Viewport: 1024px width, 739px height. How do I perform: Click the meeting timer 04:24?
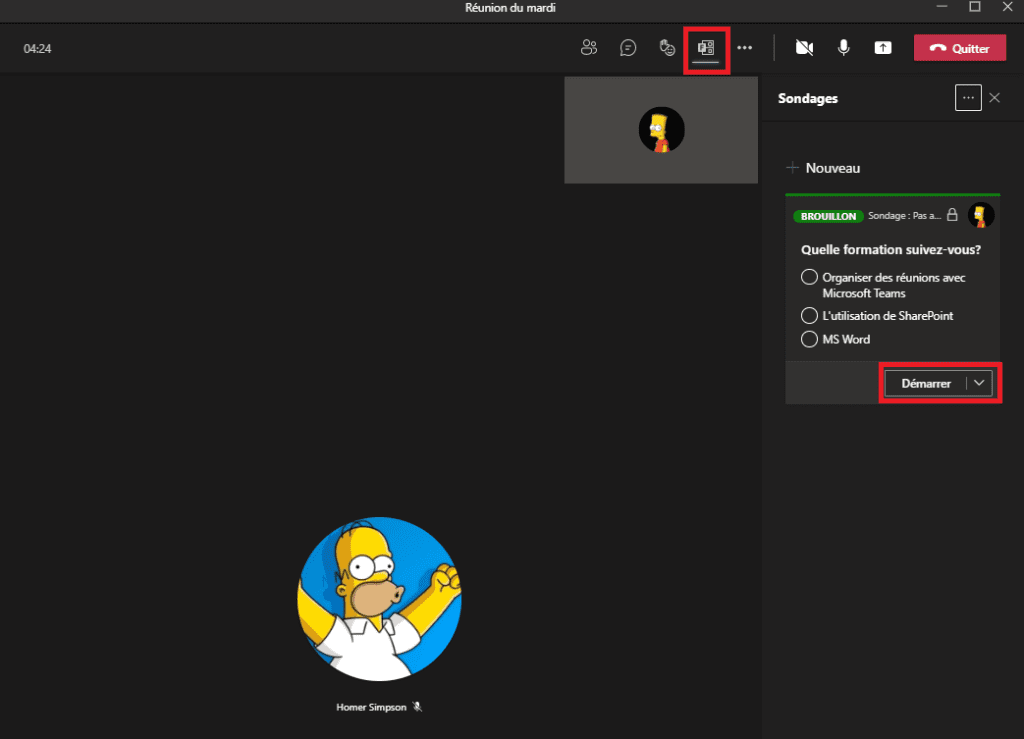click(37, 49)
